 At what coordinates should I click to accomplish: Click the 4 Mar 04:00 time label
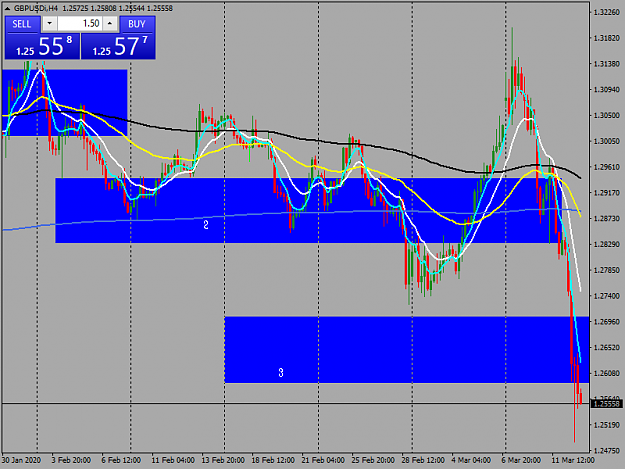click(x=471, y=460)
